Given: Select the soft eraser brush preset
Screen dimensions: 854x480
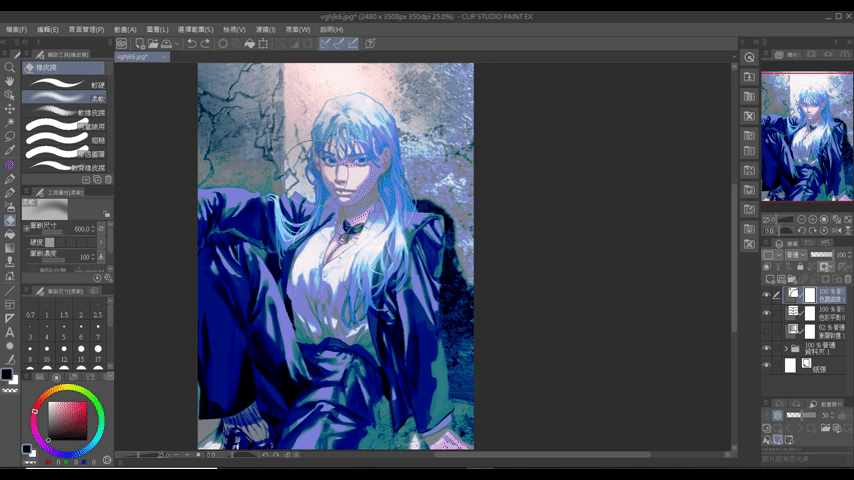Looking at the screenshot, I should point(64,98).
